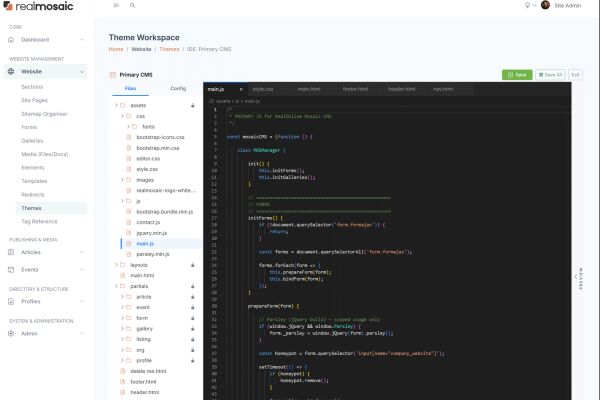600x400 pixels.
Task: Toggle the sidebar collapse icon in header
Action: coord(116,5)
